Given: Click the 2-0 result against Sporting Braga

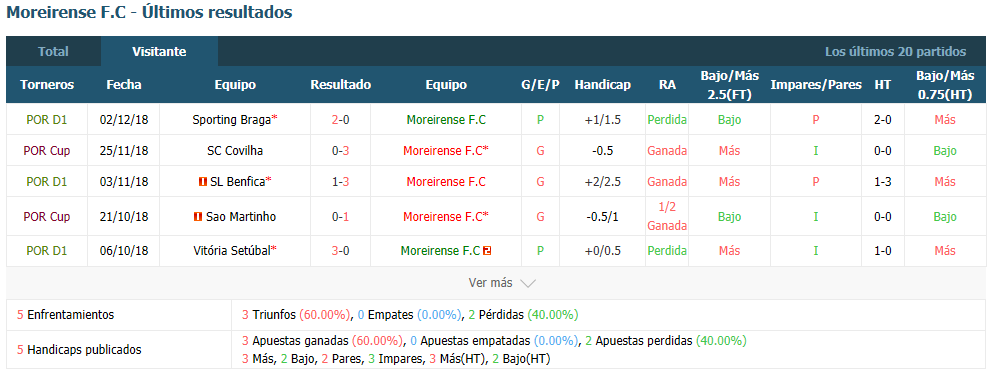Looking at the screenshot, I should 340,119.
